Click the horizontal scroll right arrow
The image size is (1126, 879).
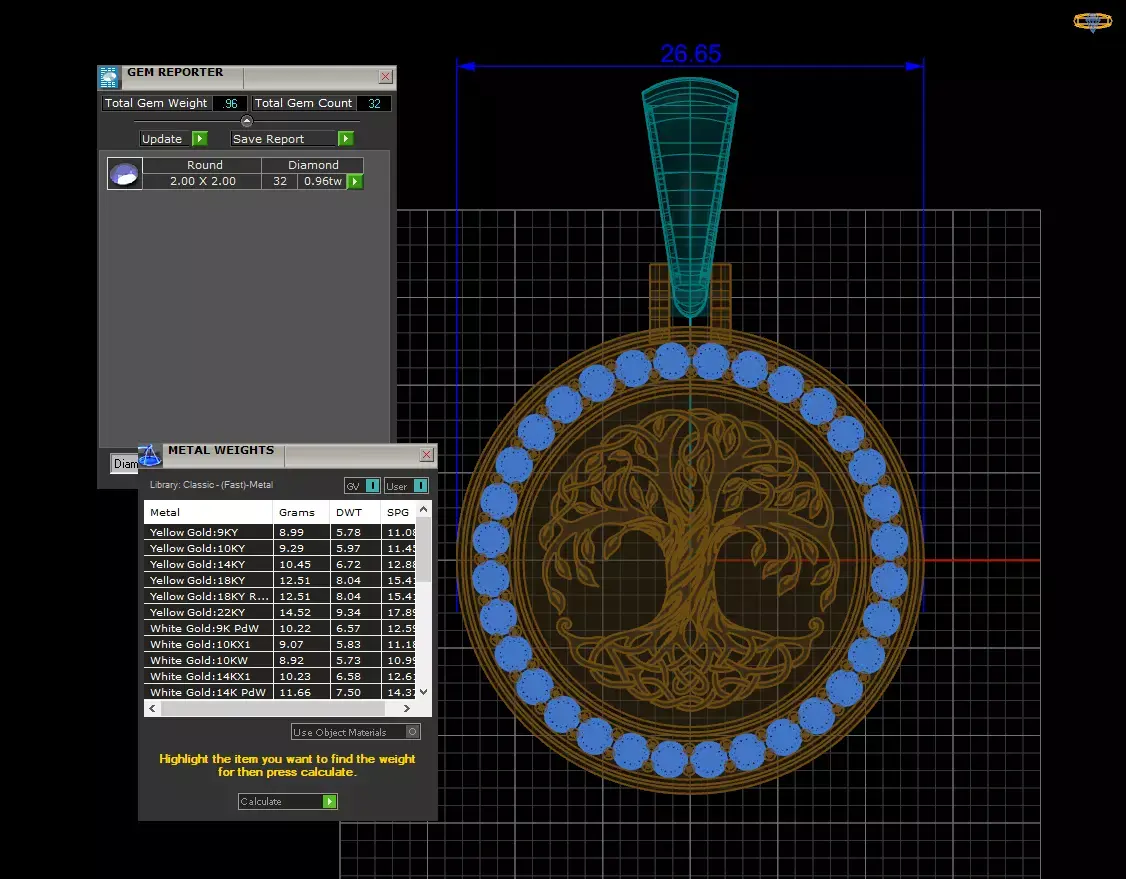point(406,708)
